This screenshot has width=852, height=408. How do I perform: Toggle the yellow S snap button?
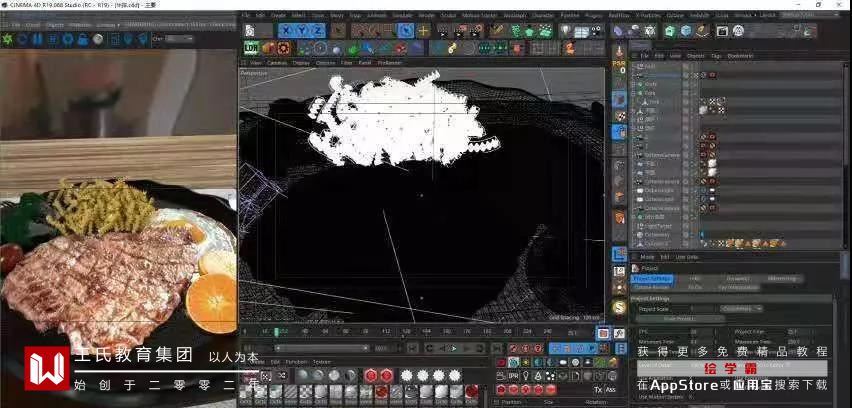(619, 308)
